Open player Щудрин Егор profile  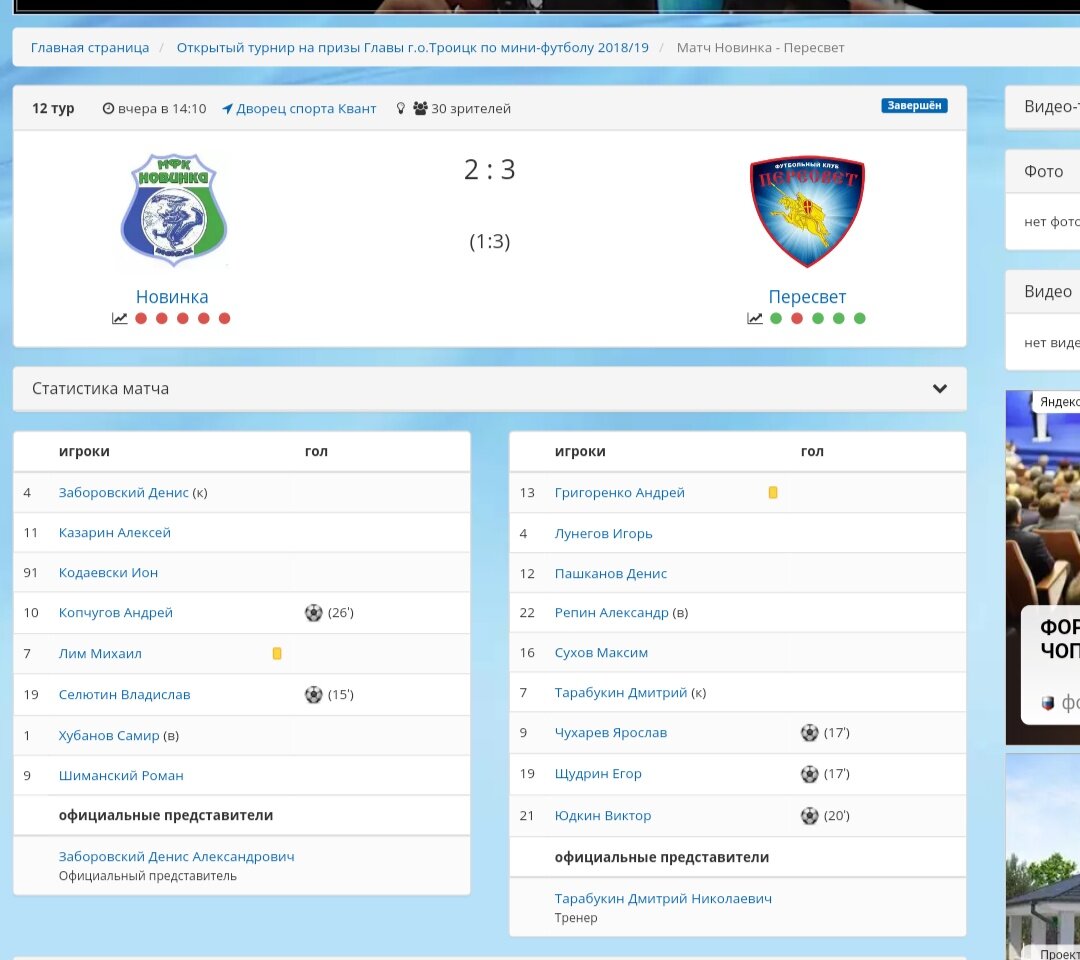point(598,773)
